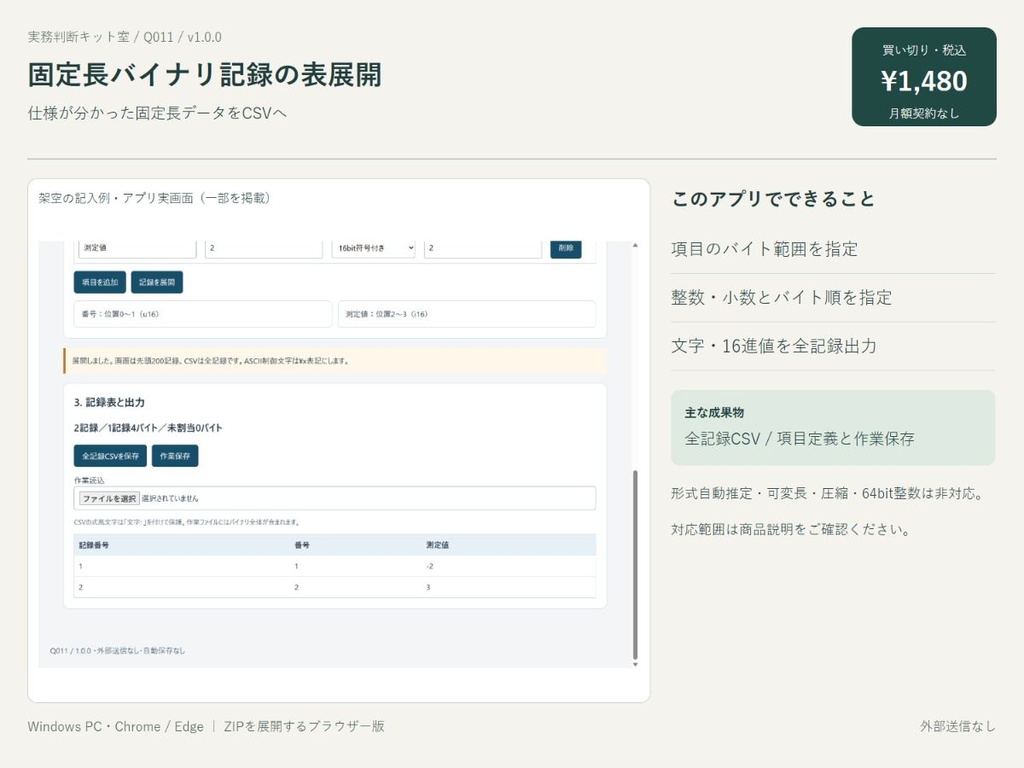Click the Q011 / 1.0.0 footer text in preview
Image resolution: width=1024 pixels, height=768 pixels.
(118, 650)
